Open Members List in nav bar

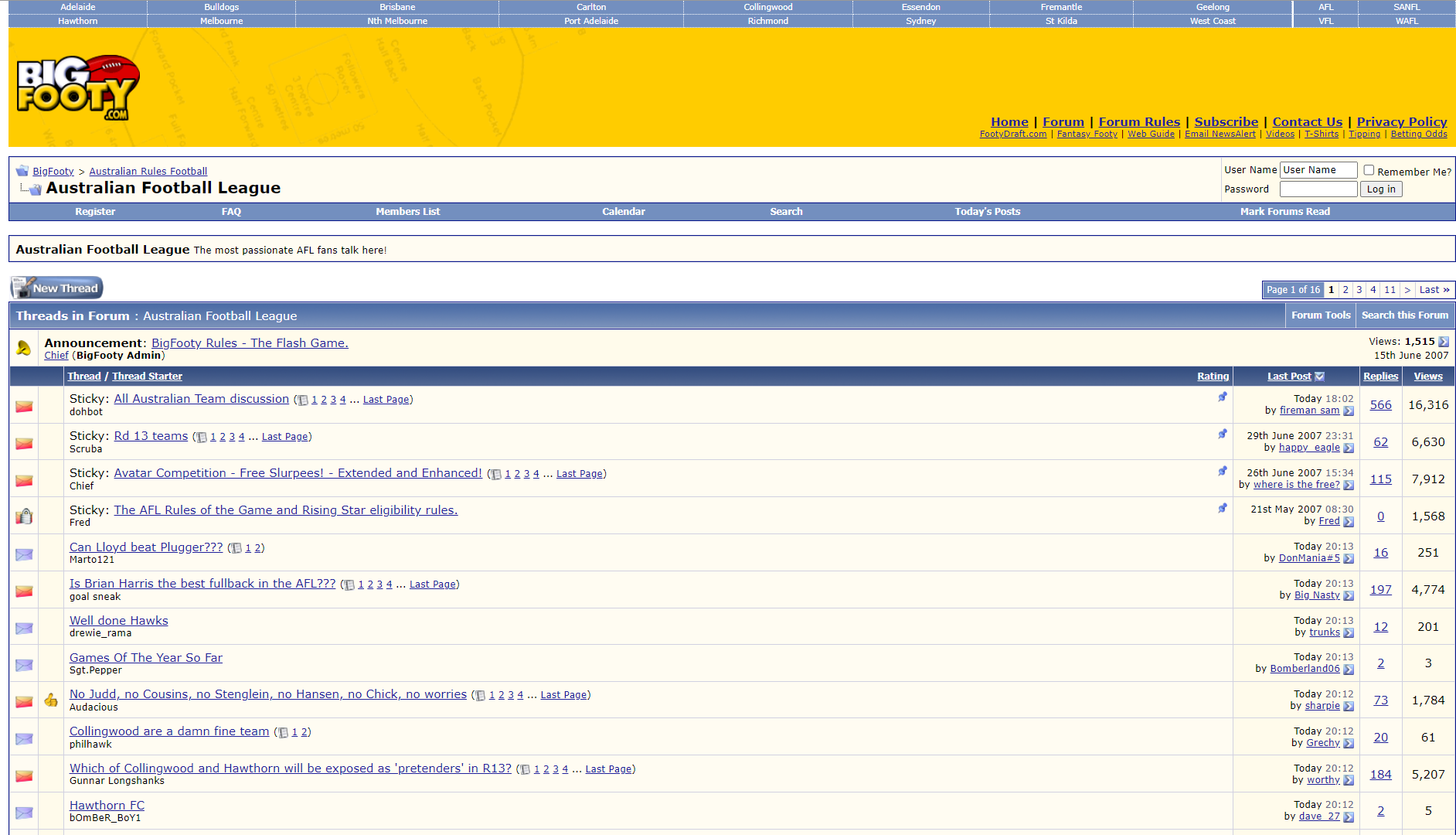[x=407, y=212]
